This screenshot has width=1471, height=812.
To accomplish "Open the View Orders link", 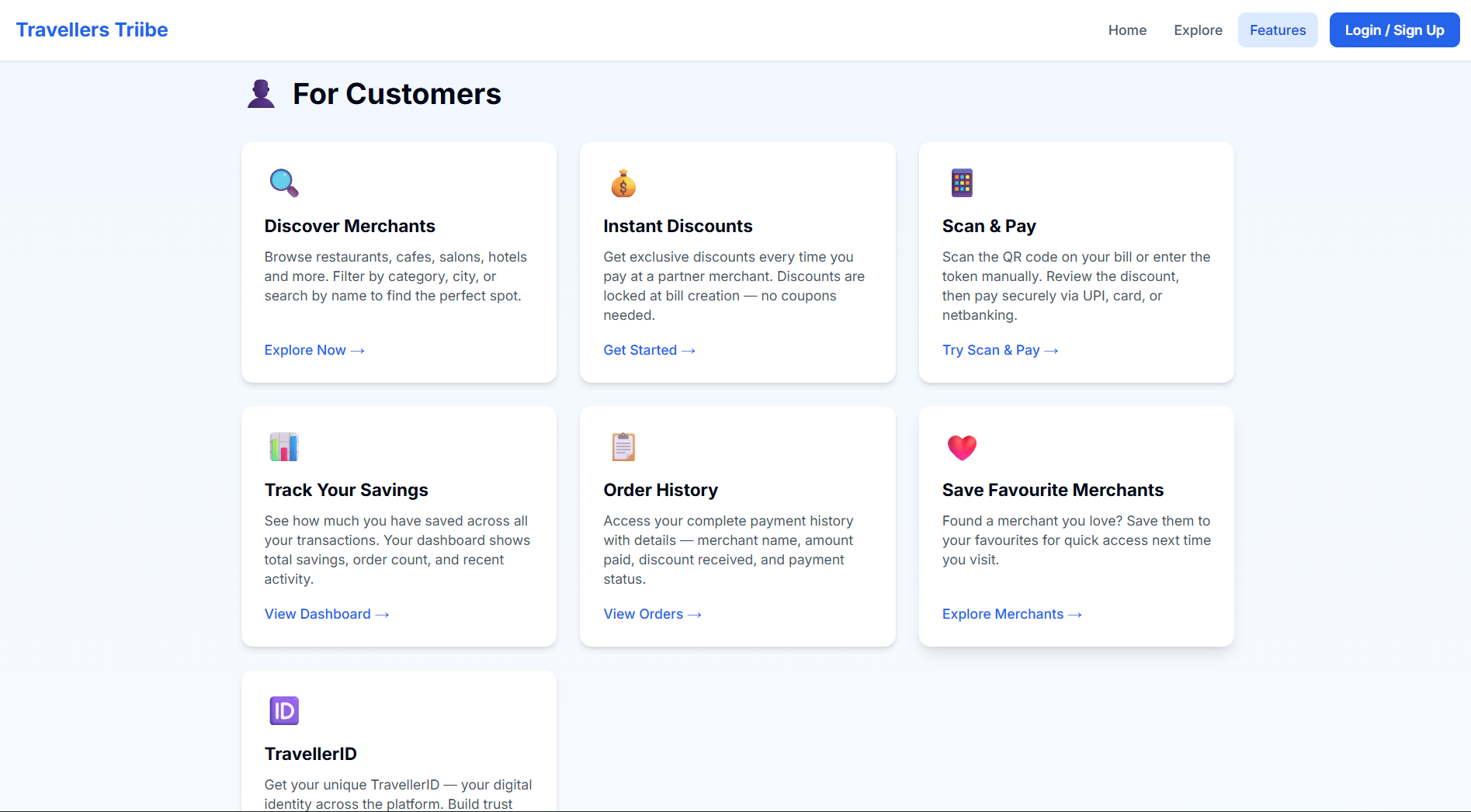I will (x=653, y=614).
